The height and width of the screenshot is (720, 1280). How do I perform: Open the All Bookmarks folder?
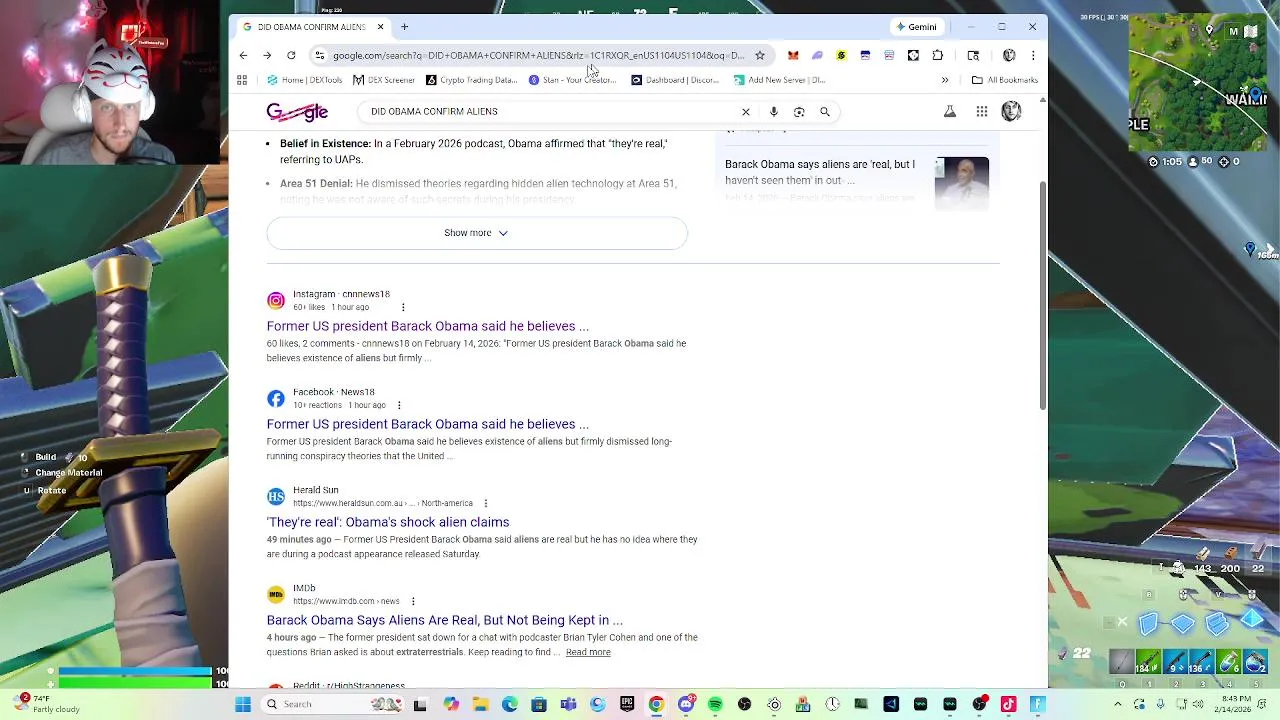click(1004, 80)
